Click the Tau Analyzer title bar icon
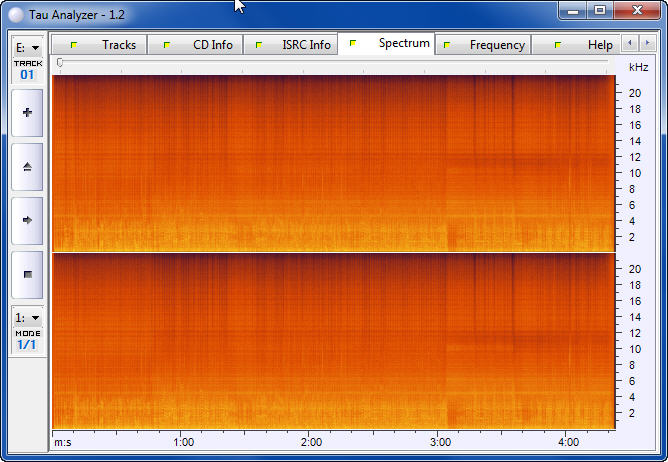 tap(14, 12)
